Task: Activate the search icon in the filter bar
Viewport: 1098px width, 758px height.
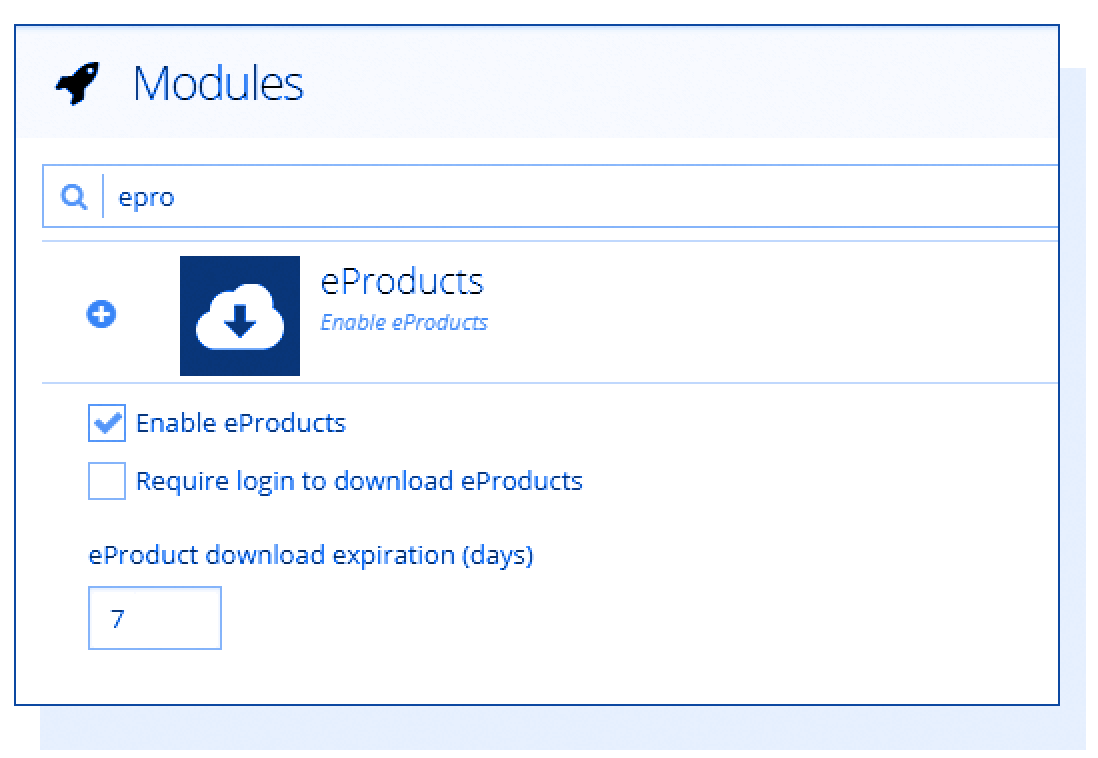Action: pos(72,196)
